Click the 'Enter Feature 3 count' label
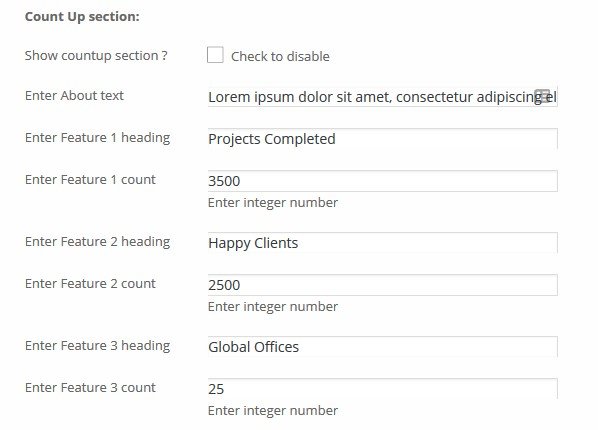Viewport: 598px width, 430px height. (90, 387)
